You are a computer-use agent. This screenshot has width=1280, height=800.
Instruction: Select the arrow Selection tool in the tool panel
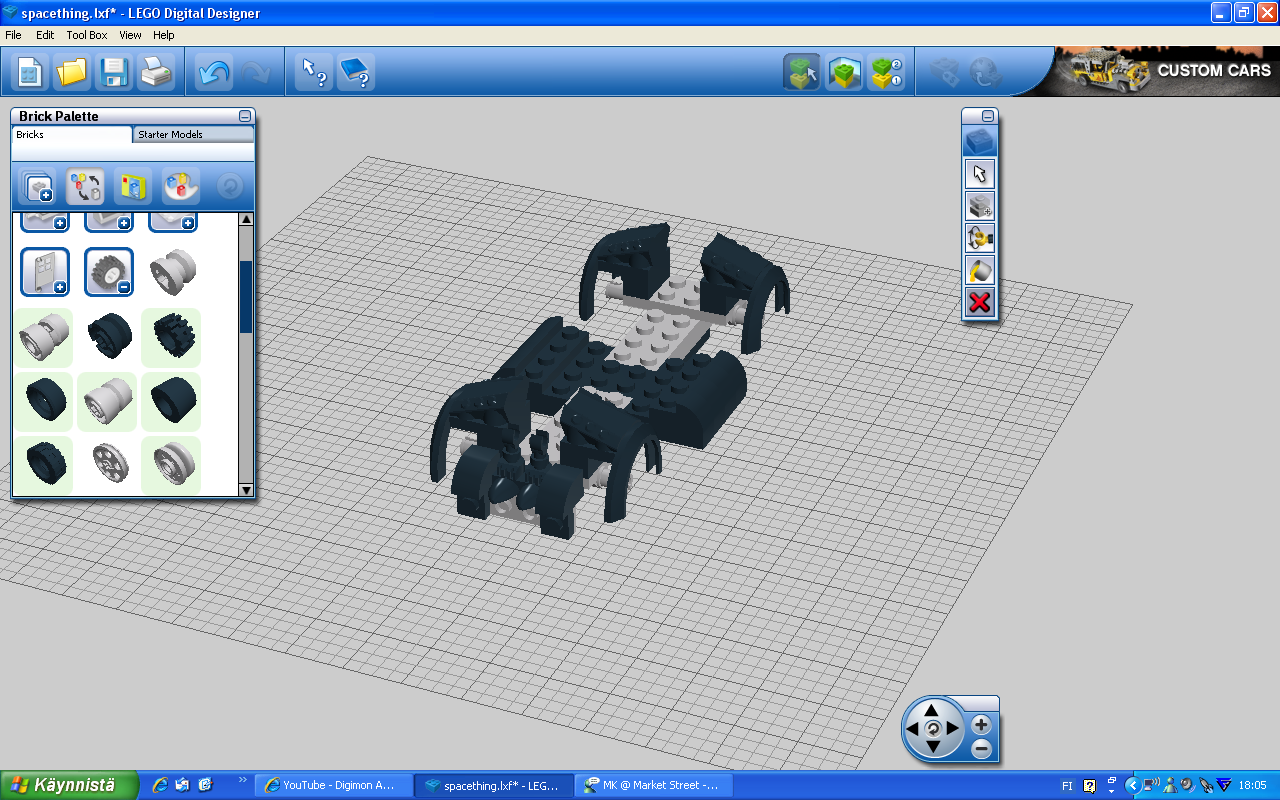tap(979, 174)
